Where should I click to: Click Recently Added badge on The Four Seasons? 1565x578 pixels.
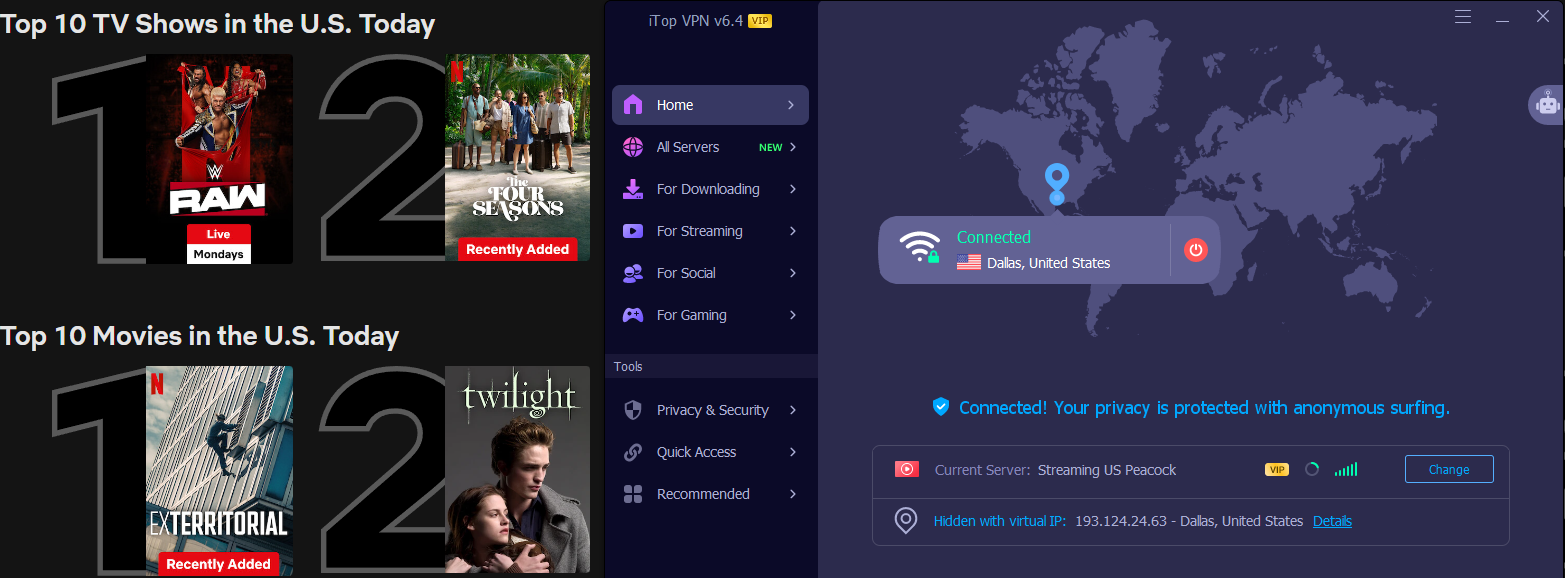click(x=518, y=249)
